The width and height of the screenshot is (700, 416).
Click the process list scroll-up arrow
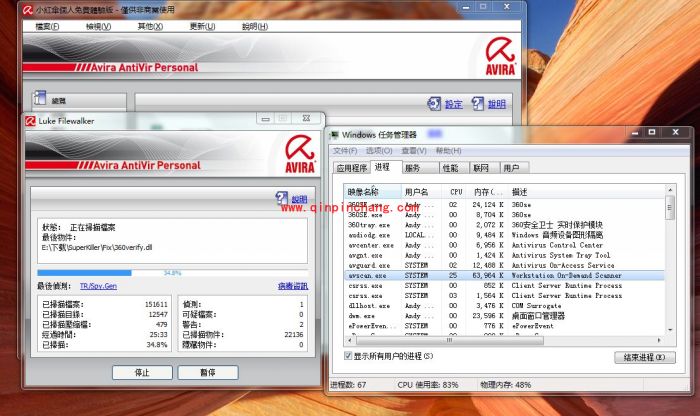670,190
